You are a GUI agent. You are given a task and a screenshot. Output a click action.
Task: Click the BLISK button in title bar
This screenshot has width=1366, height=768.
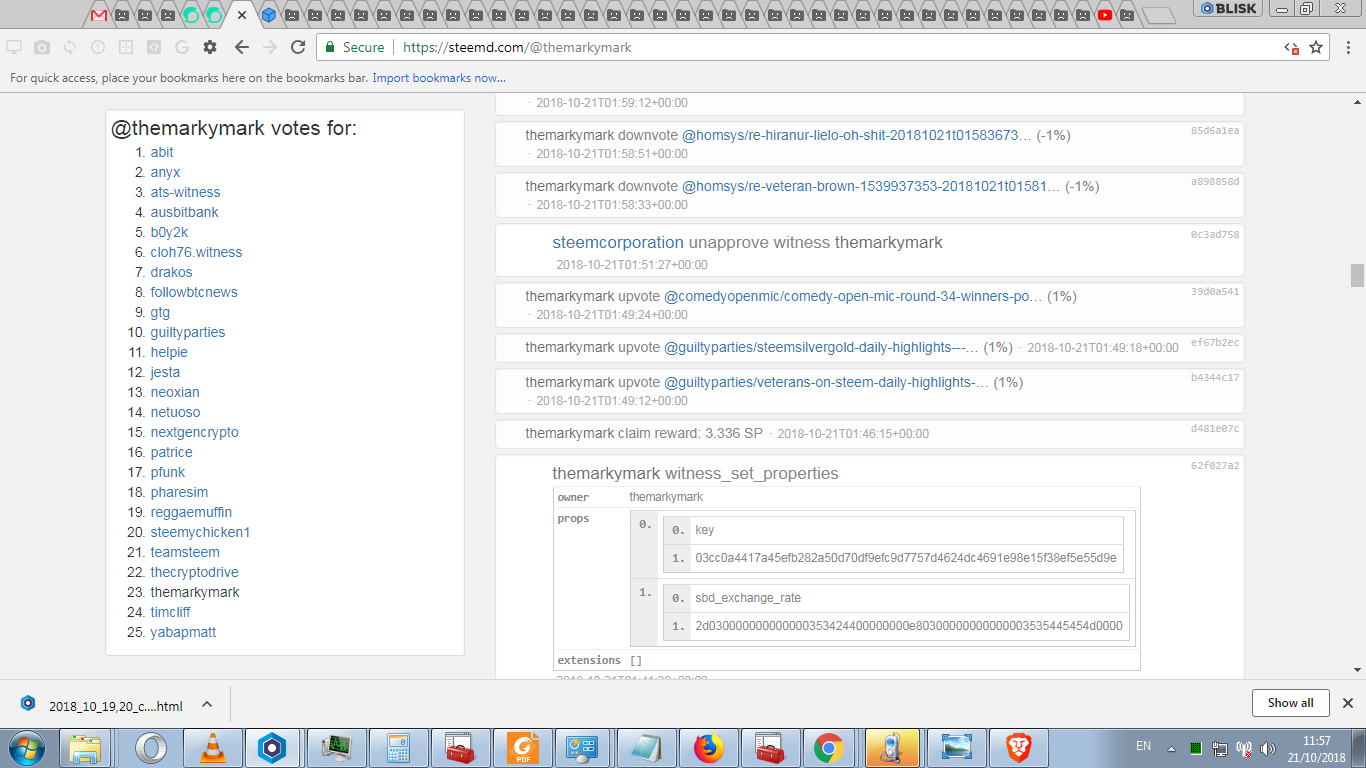1229,8
